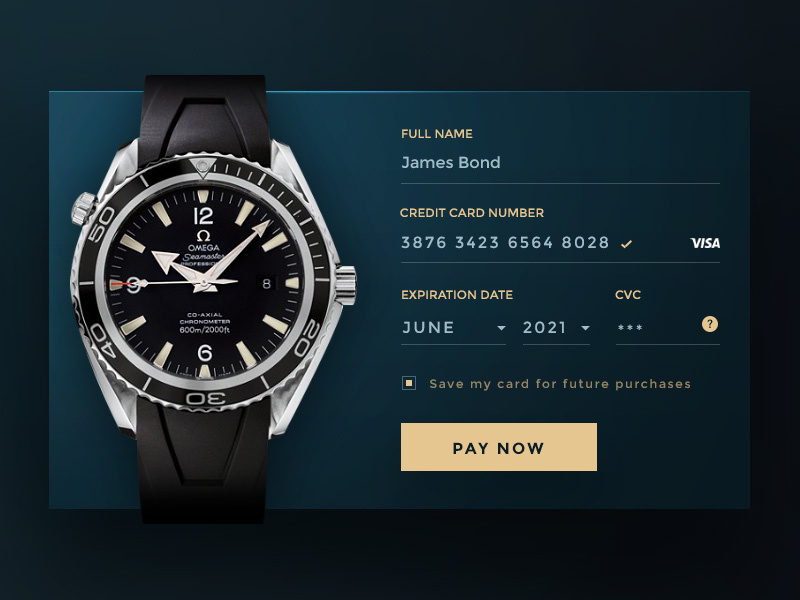Click the VISA card logo

[x=705, y=243]
